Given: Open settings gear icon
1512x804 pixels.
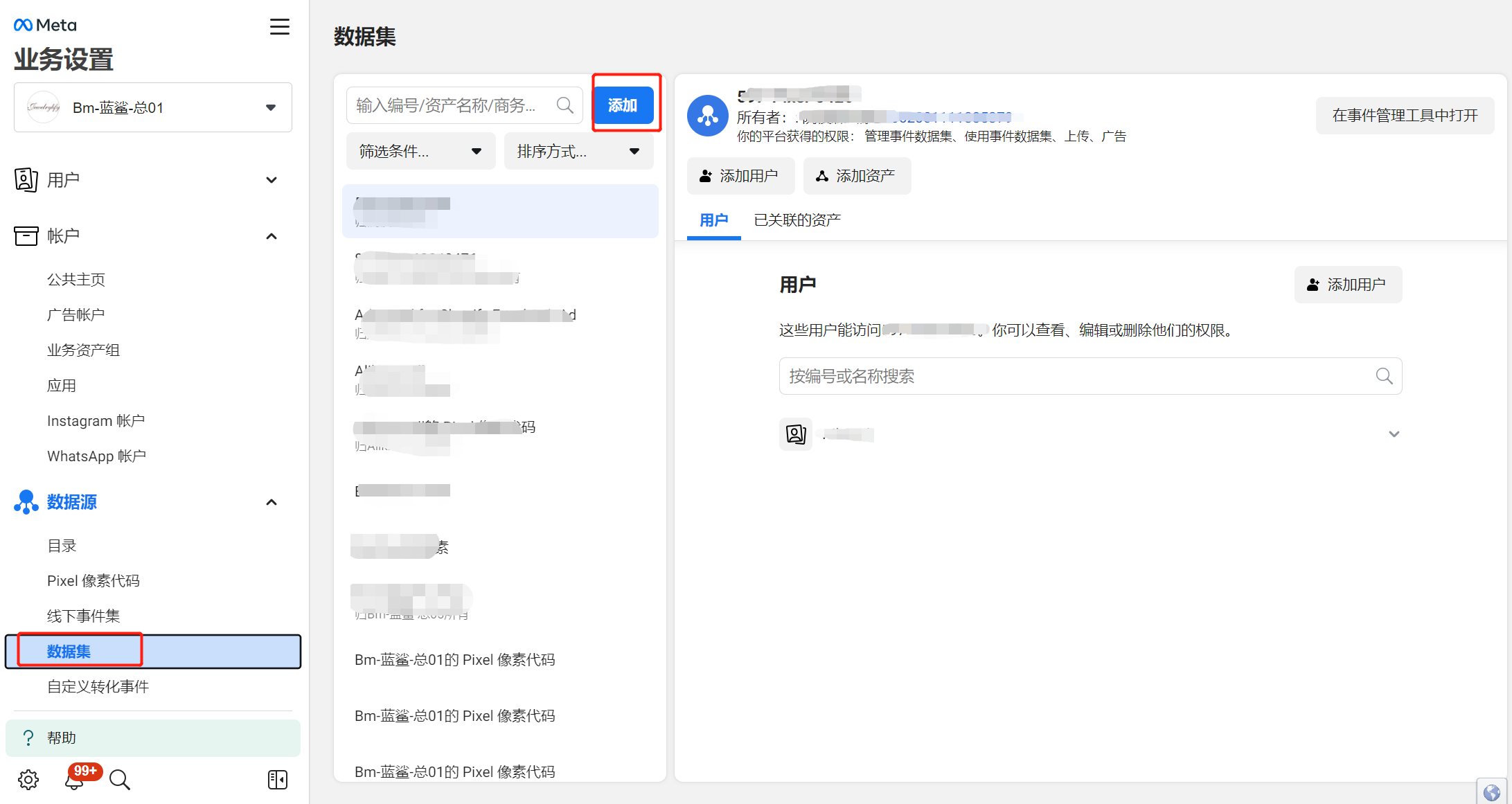Looking at the screenshot, I should (x=28, y=780).
